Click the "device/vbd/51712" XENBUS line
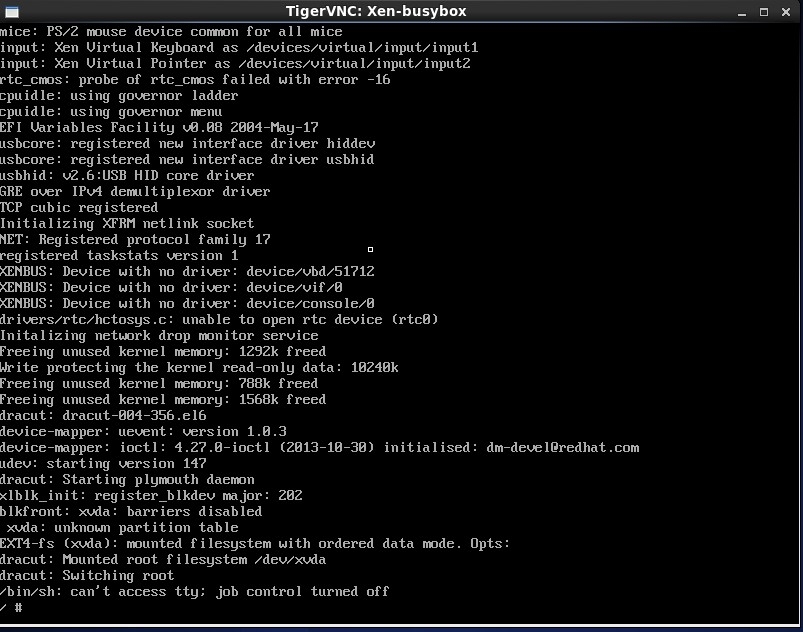Screen dimensions: 803x632 [187, 271]
